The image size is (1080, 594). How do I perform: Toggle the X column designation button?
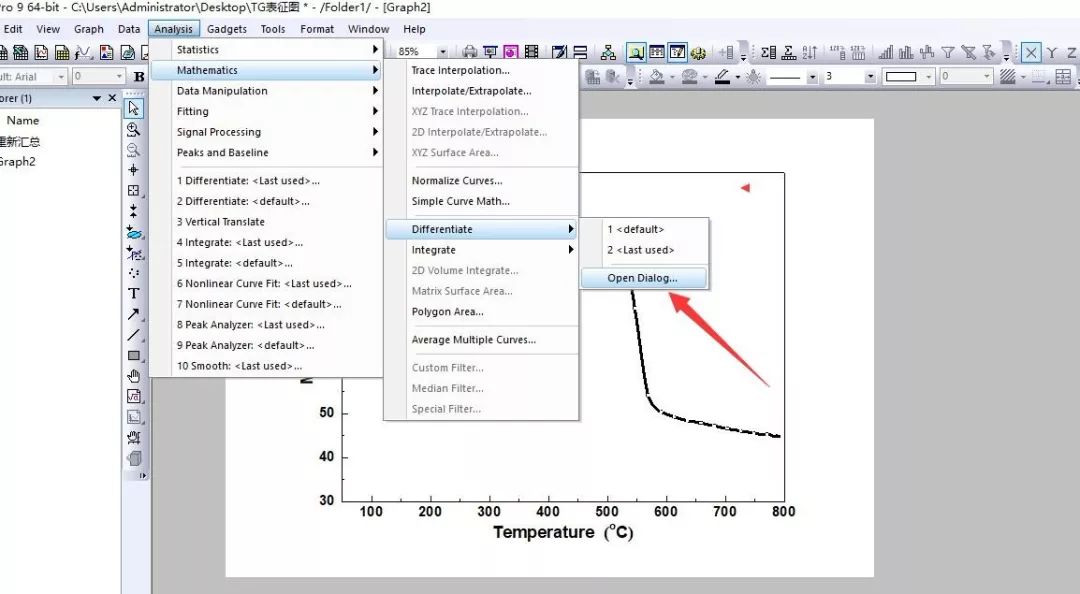click(1031, 52)
